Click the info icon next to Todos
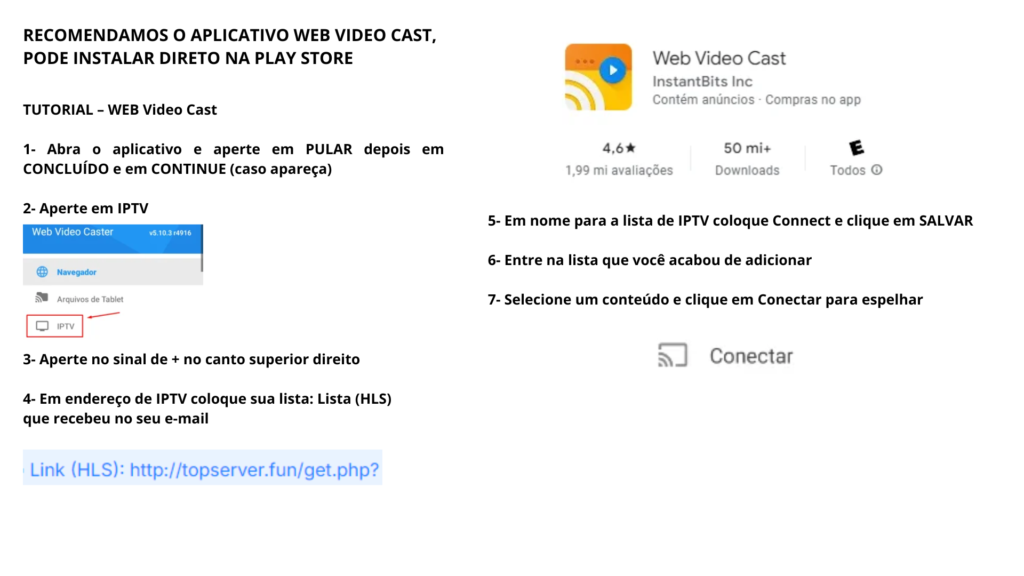Image resolution: width=1024 pixels, height=576 pixels. (x=876, y=170)
